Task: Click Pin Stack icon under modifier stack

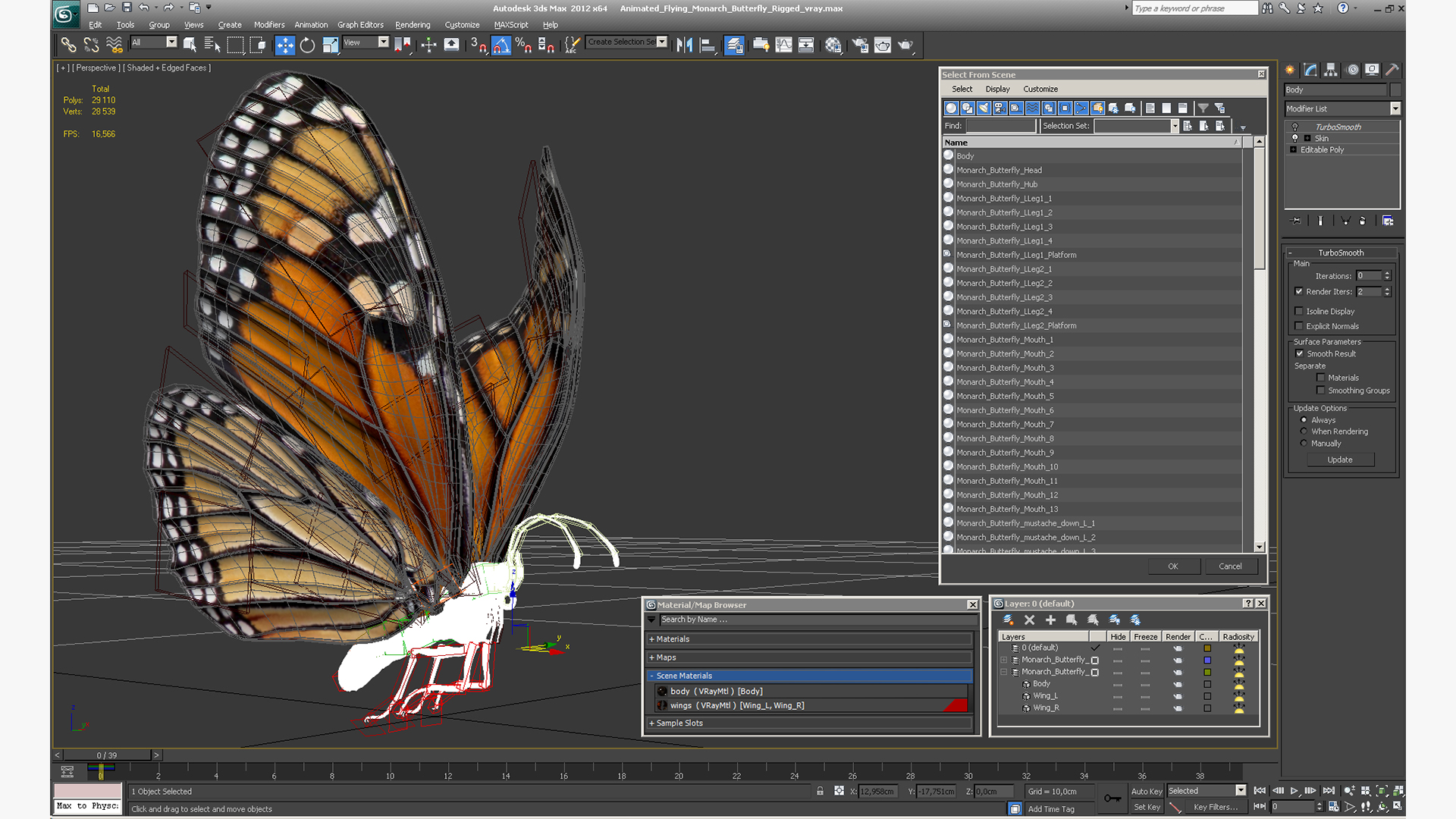Action: coord(1296,221)
